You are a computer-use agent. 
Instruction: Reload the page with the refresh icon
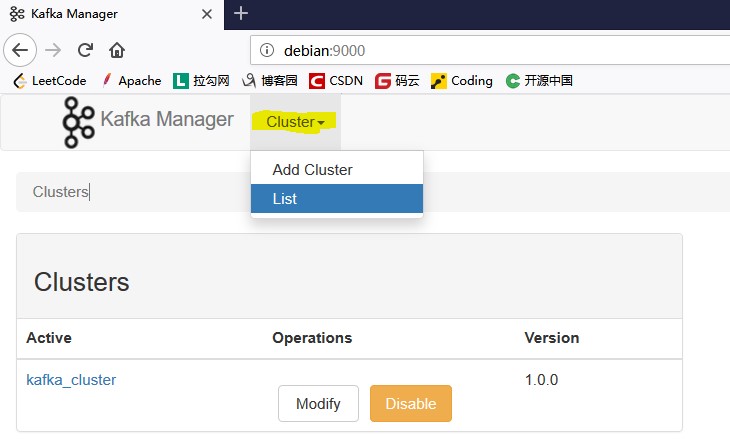[85, 50]
